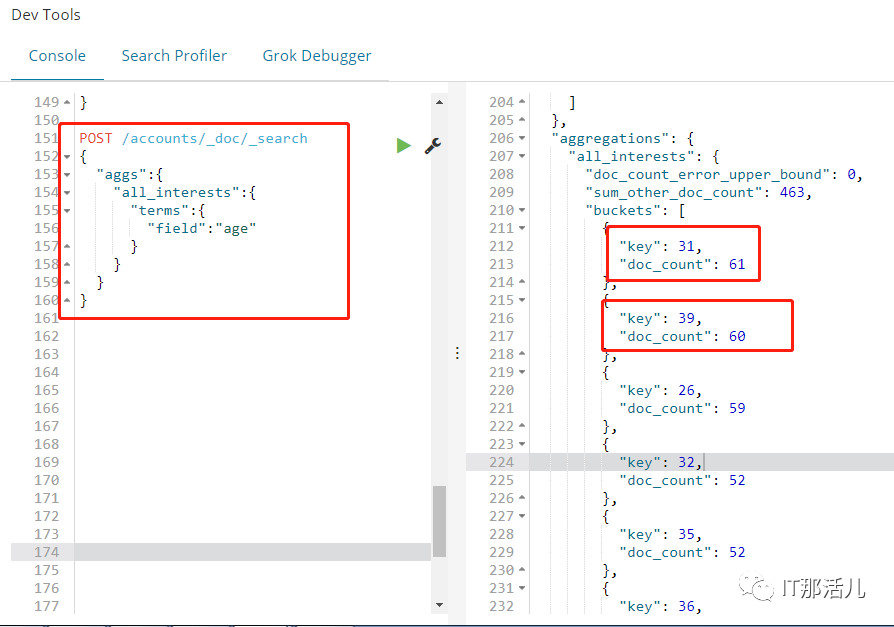Image resolution: width=894 pixels, height=627 pixels.
Task: Click the doc_count value 61
Action: coord(737,264)
